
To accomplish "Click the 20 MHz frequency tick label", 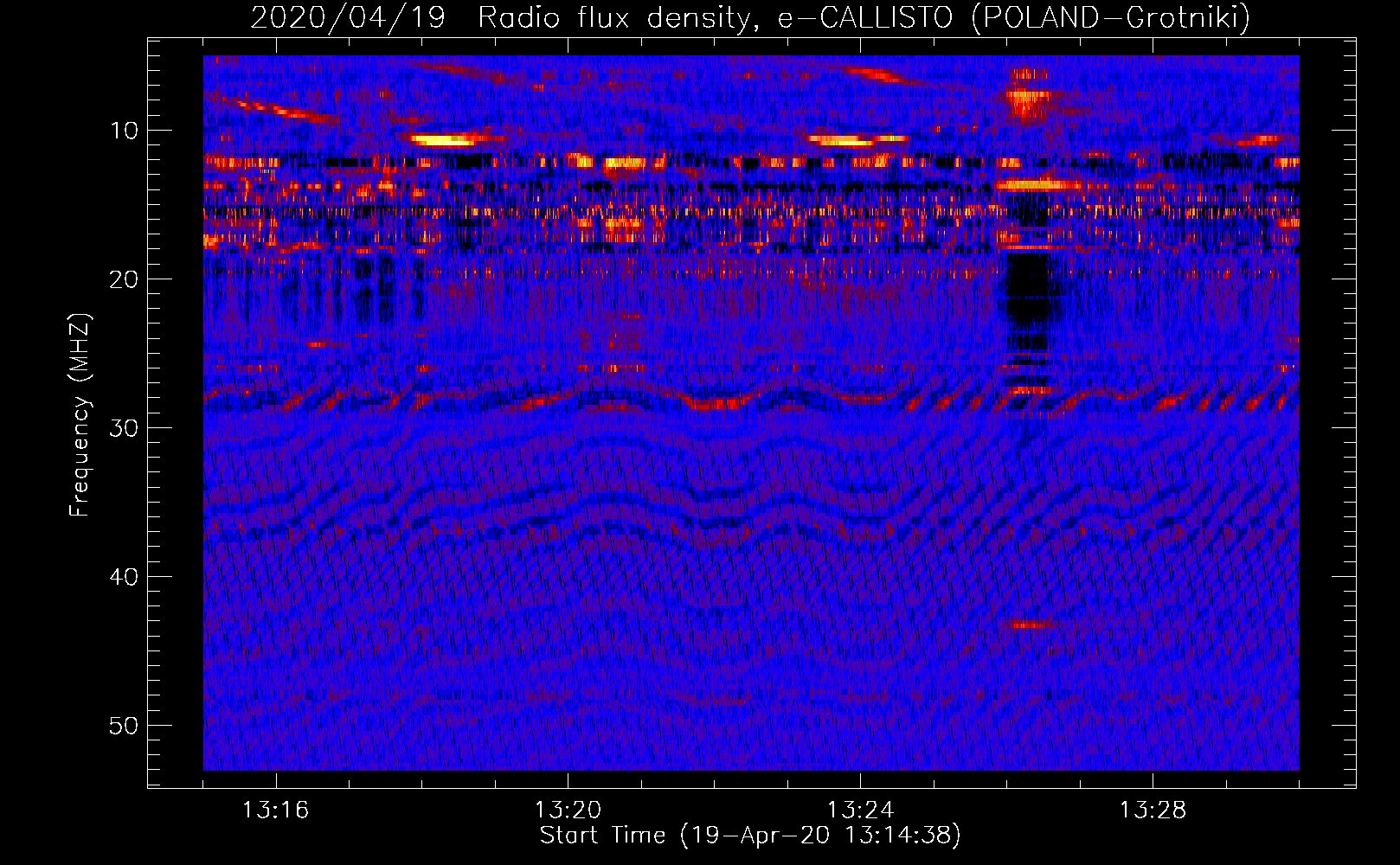I will (x=124, y=279).
